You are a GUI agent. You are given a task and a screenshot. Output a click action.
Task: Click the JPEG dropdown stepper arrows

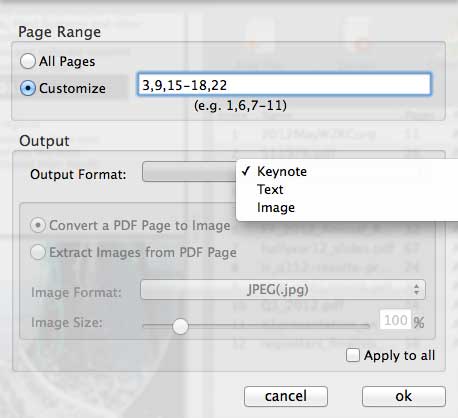(416, 290)
